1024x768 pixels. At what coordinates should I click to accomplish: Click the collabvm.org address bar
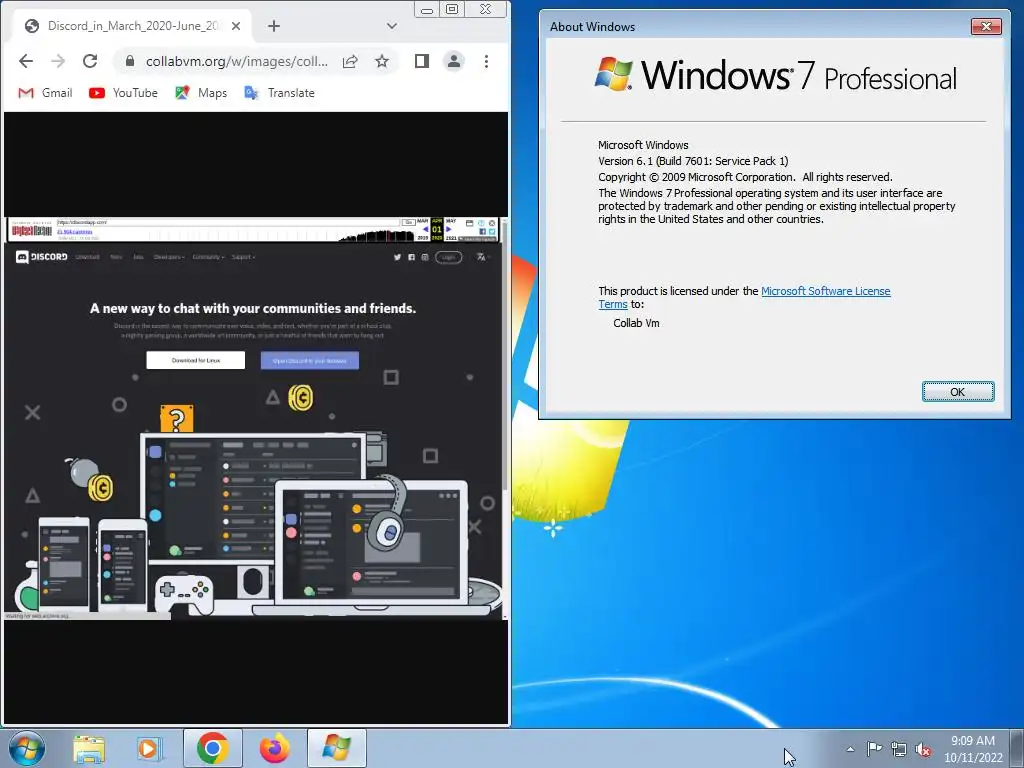tap(236, 61)
